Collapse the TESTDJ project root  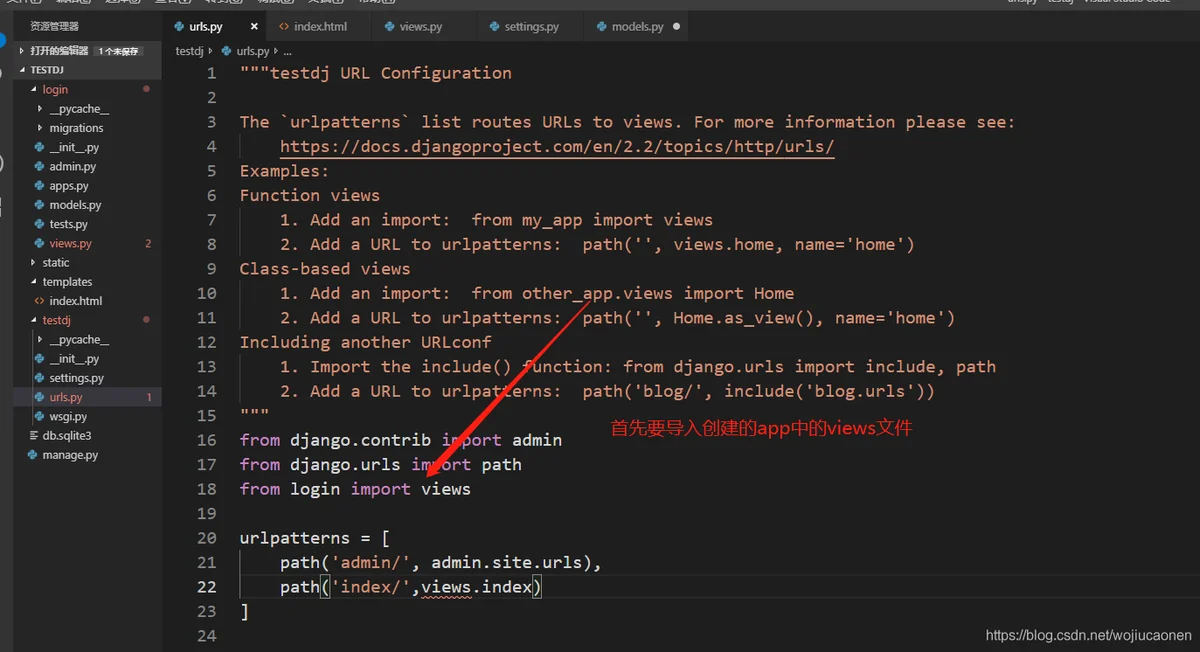point(23,71)
